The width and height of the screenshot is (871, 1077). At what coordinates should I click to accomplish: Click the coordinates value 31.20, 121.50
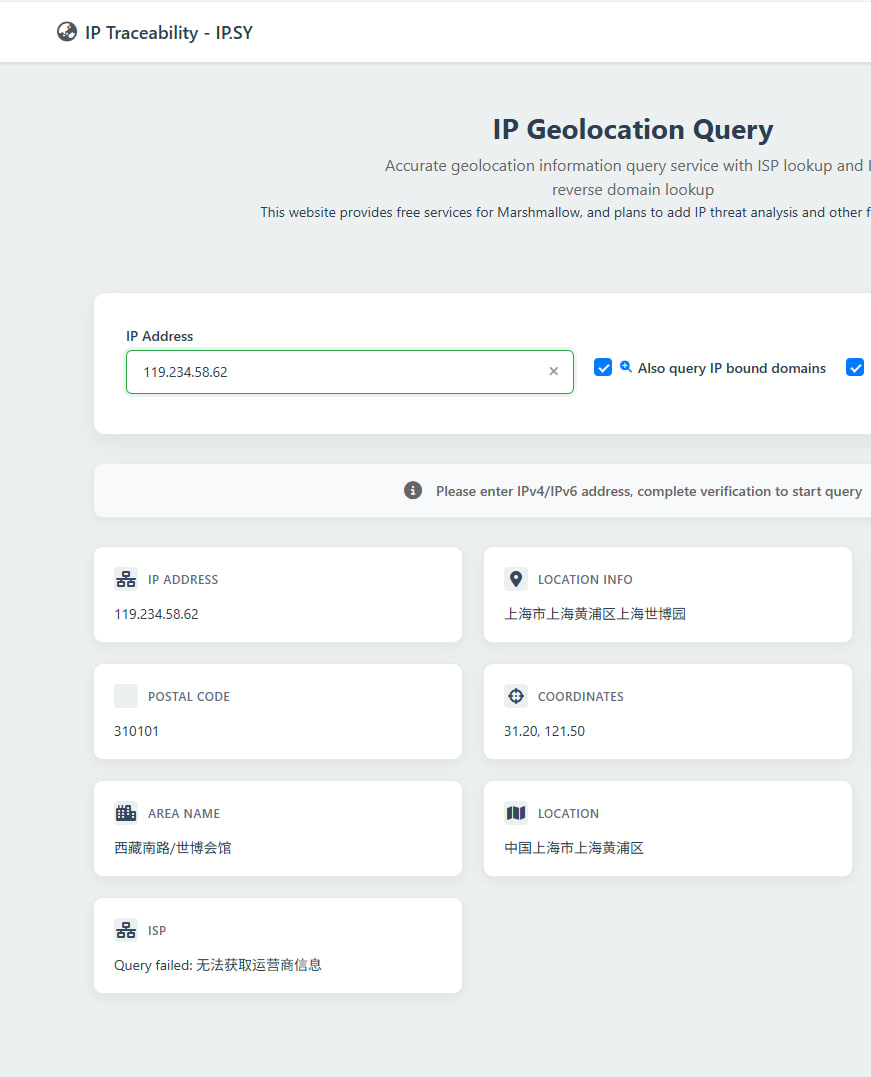pyautogui.click(x=544, y=731)
